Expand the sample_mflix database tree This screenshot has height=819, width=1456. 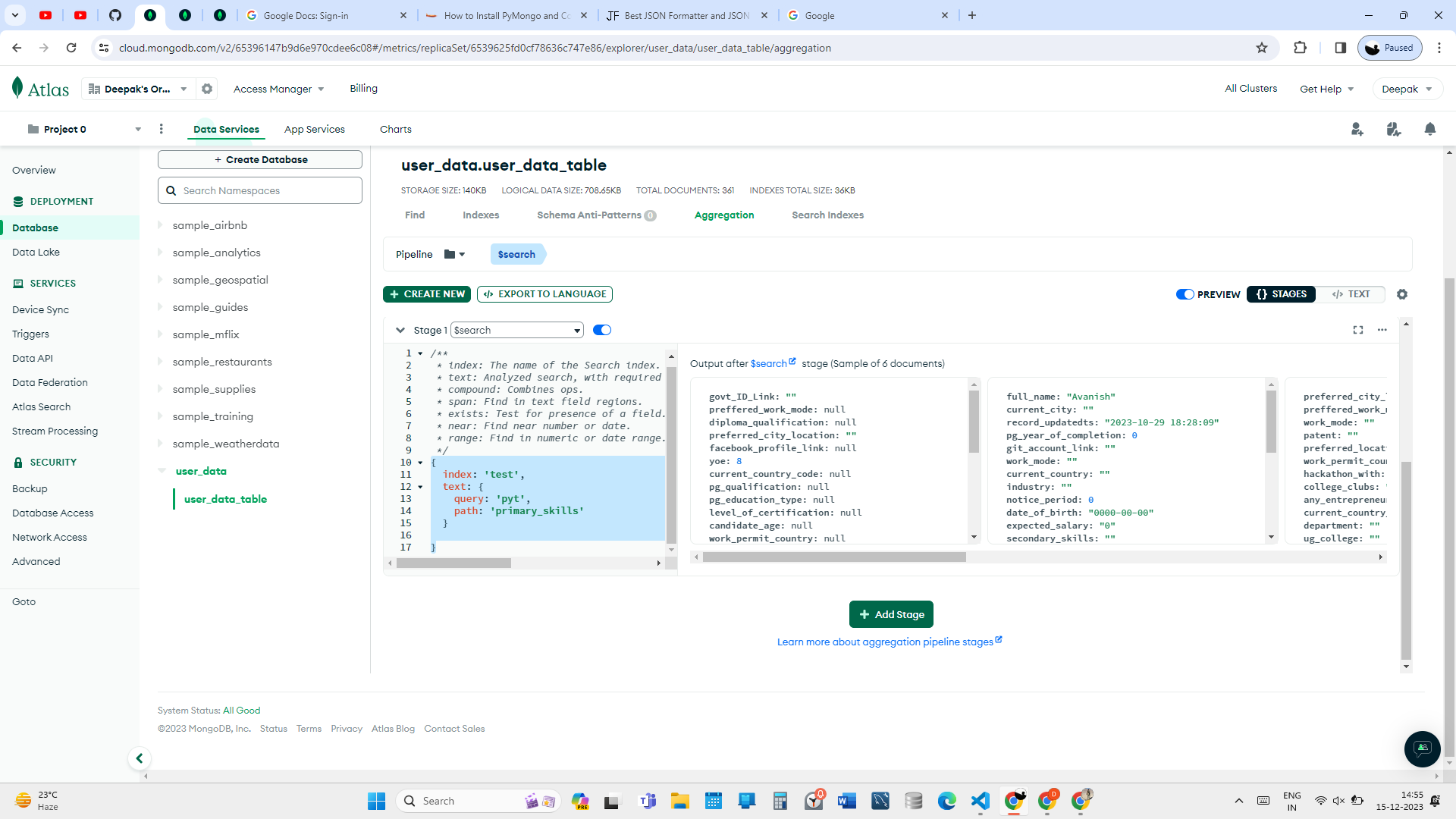(x=160, y=334)
